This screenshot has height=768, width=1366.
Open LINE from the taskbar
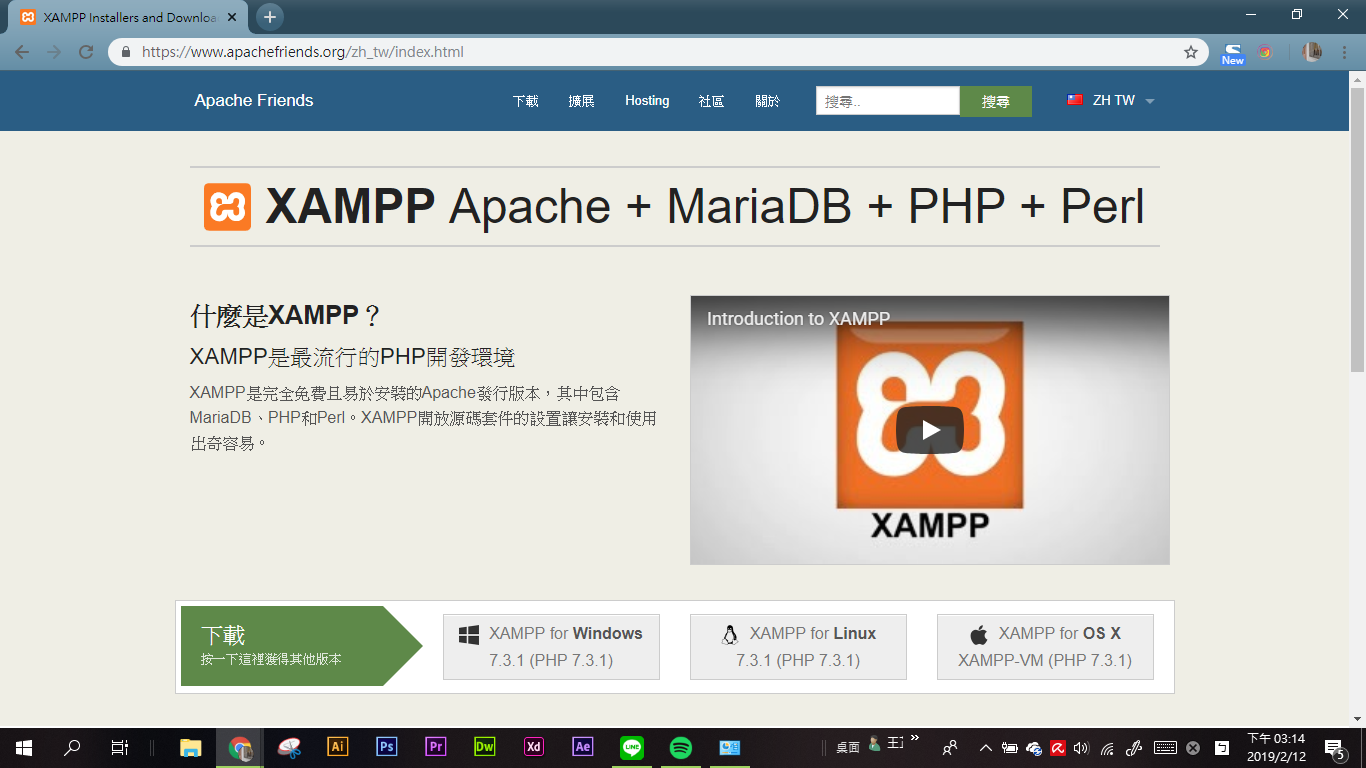pos(632,747)
